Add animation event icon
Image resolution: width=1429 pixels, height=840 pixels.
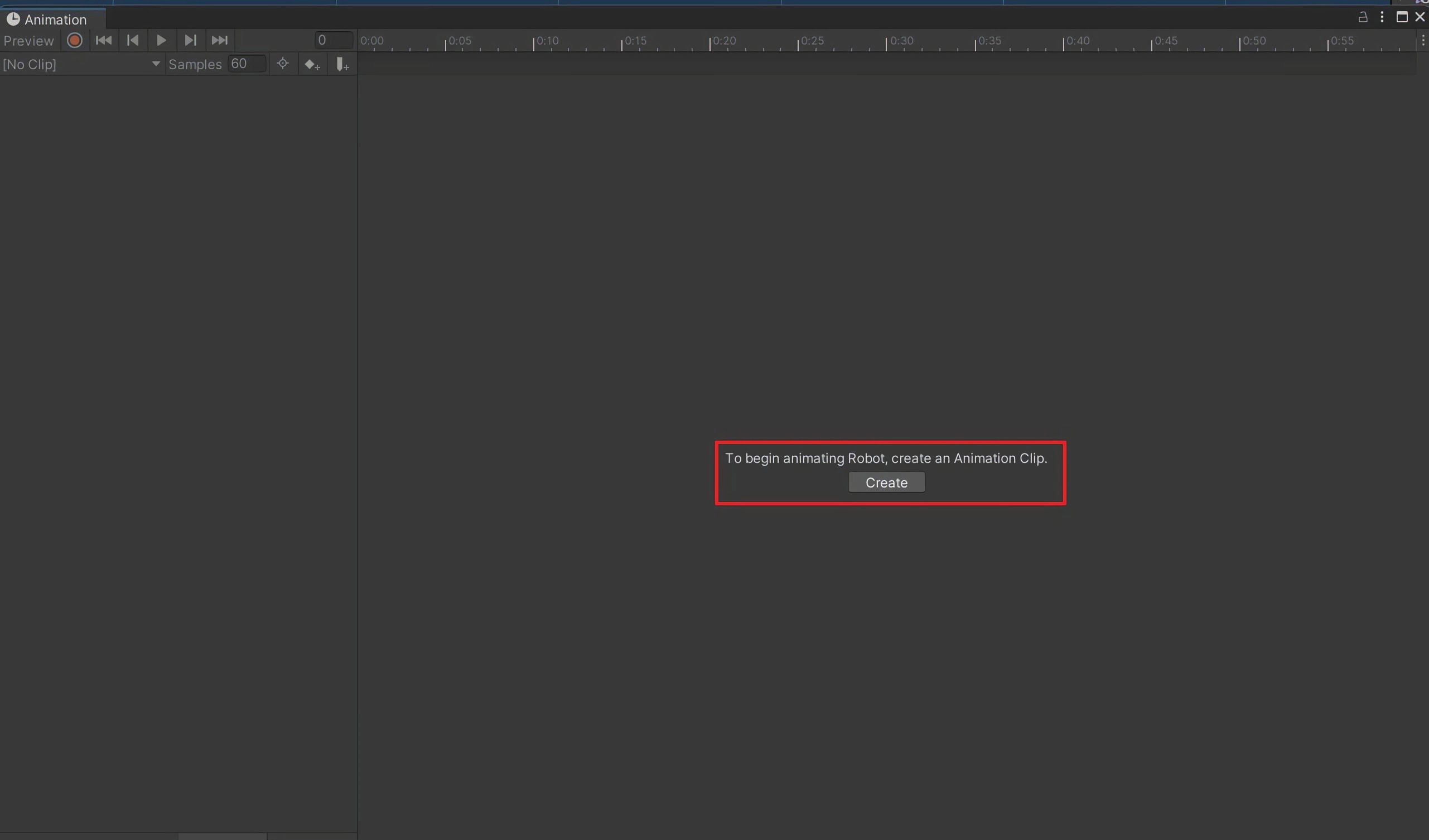tap(342, 65)
